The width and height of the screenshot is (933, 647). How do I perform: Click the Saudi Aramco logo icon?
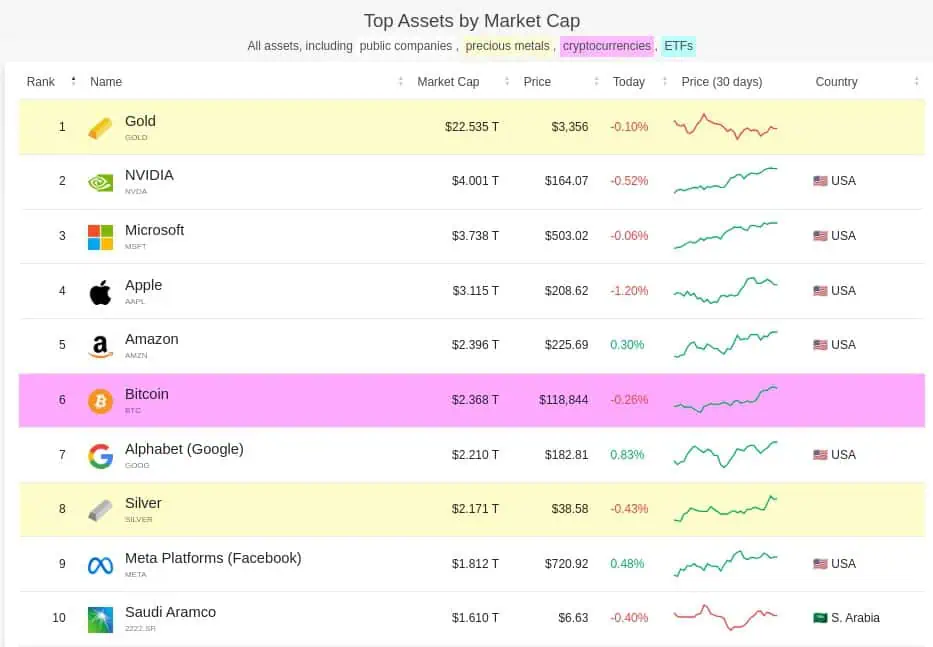click(100, 620)
